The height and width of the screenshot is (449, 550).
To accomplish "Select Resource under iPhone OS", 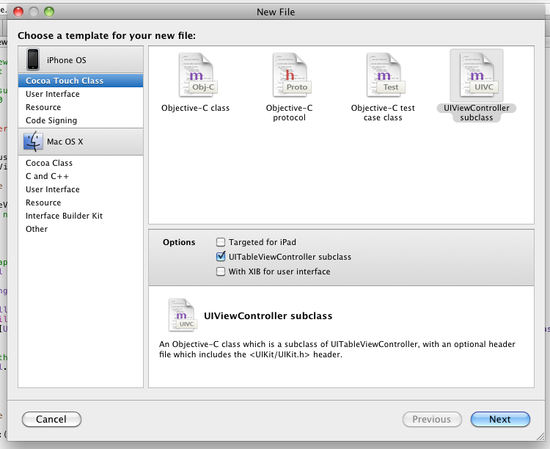I will pyautogui.click(x=81, y=107).
